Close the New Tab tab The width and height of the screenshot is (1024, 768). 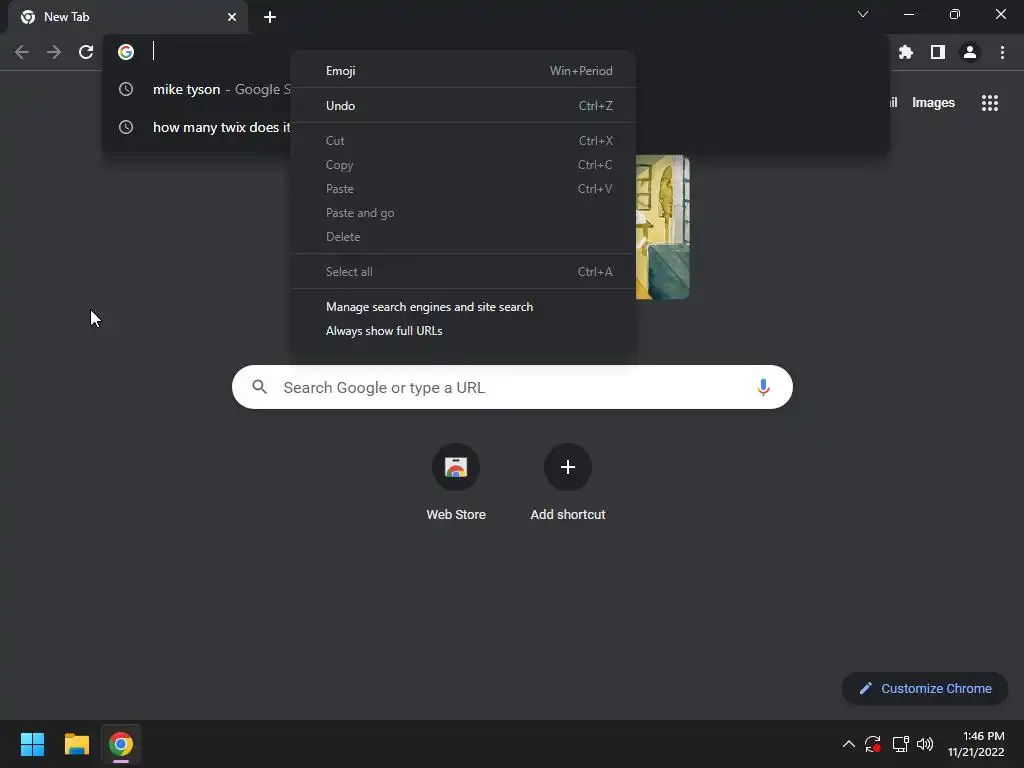(x=232, y=17)
